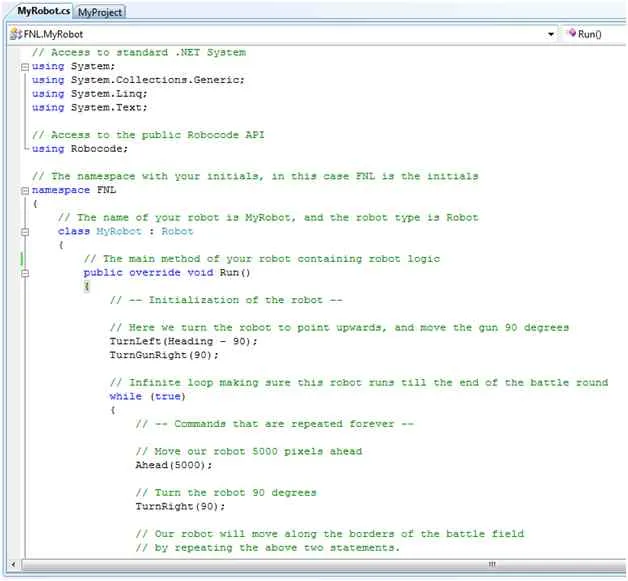Click the highlighted opening brace of Run()

click(87, 286)
